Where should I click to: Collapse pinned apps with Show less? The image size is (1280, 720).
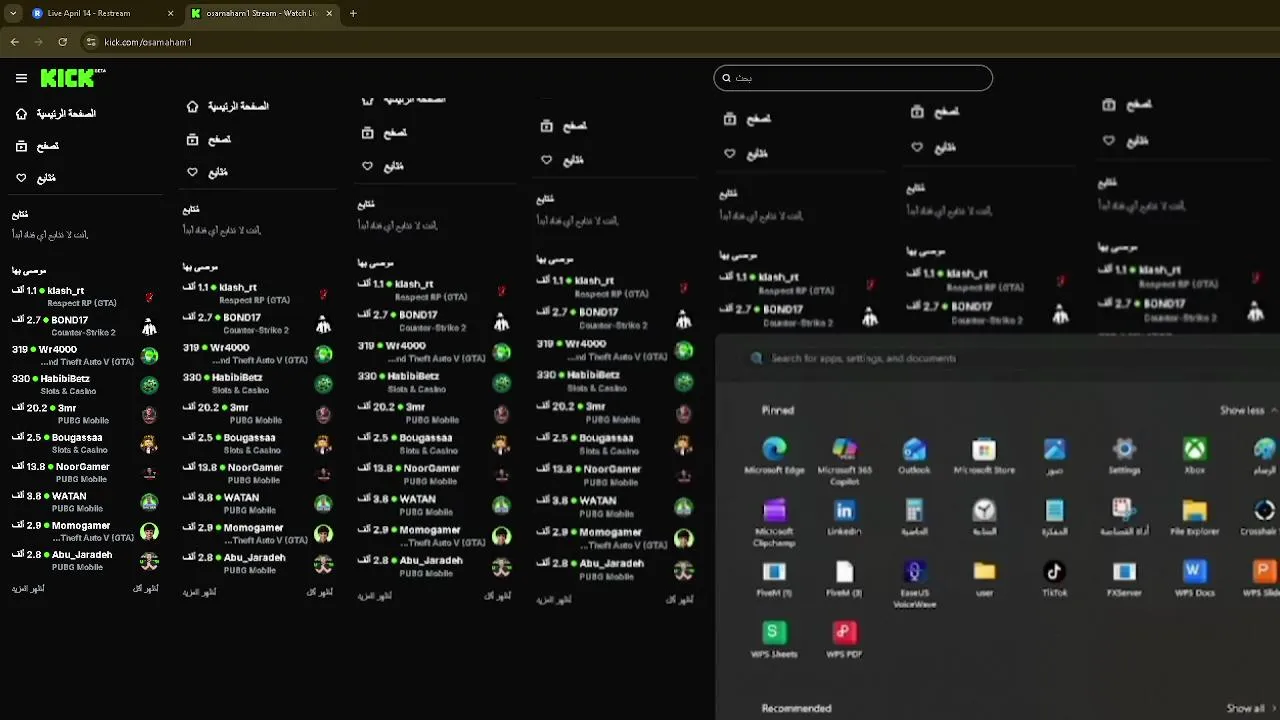tap(1248, 410)
